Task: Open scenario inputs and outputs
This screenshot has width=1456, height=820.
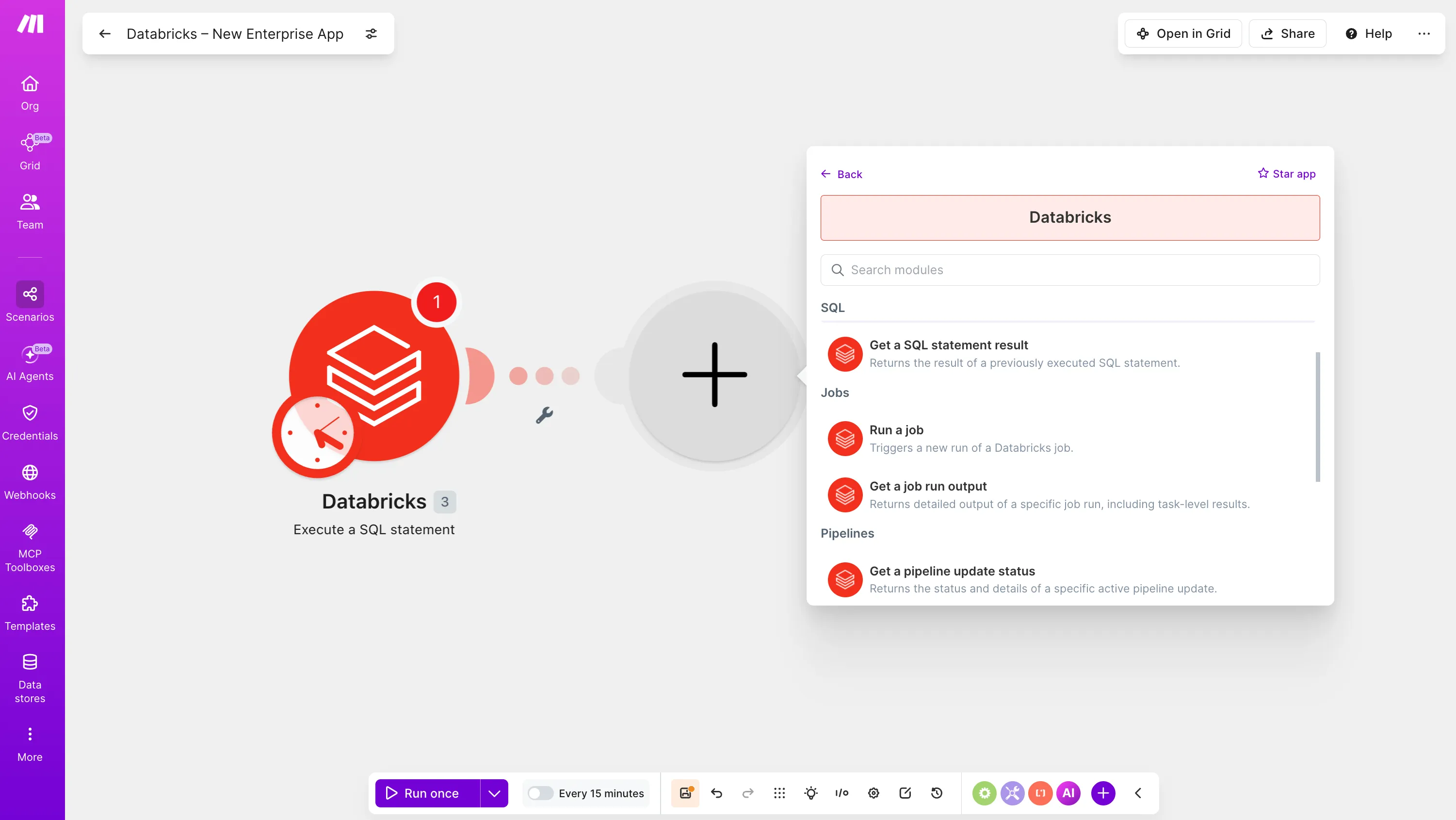Action: [x=842, y=793]
